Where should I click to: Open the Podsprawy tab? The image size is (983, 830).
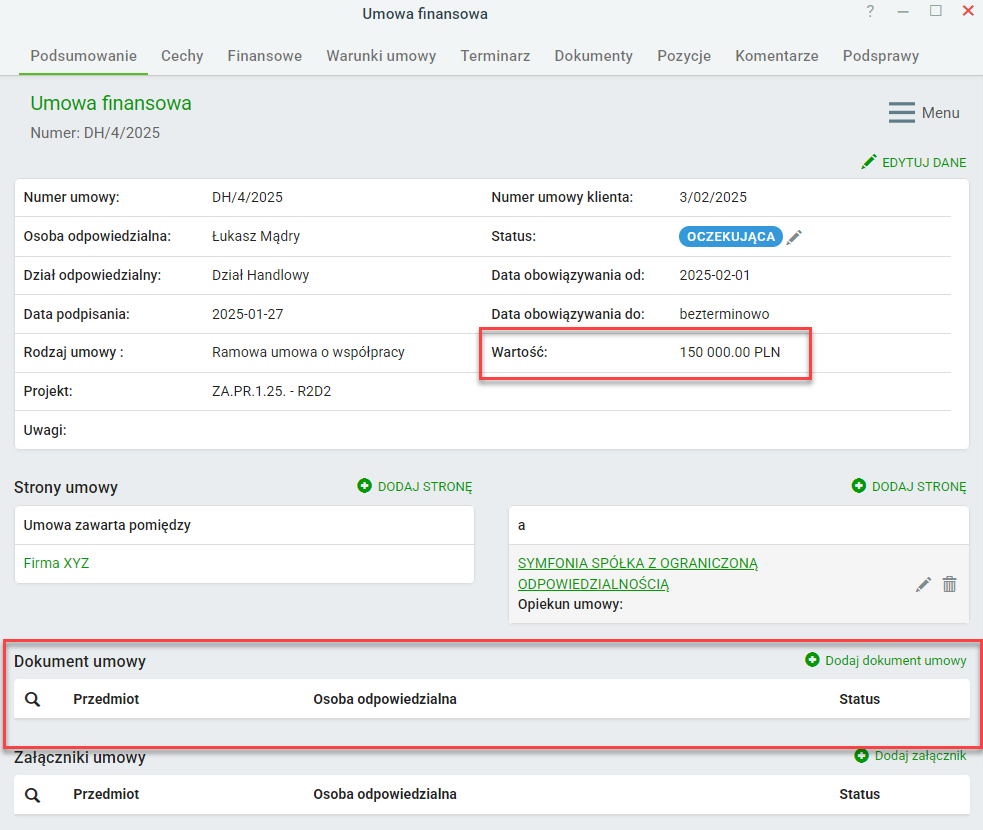[x=881, y=56]
